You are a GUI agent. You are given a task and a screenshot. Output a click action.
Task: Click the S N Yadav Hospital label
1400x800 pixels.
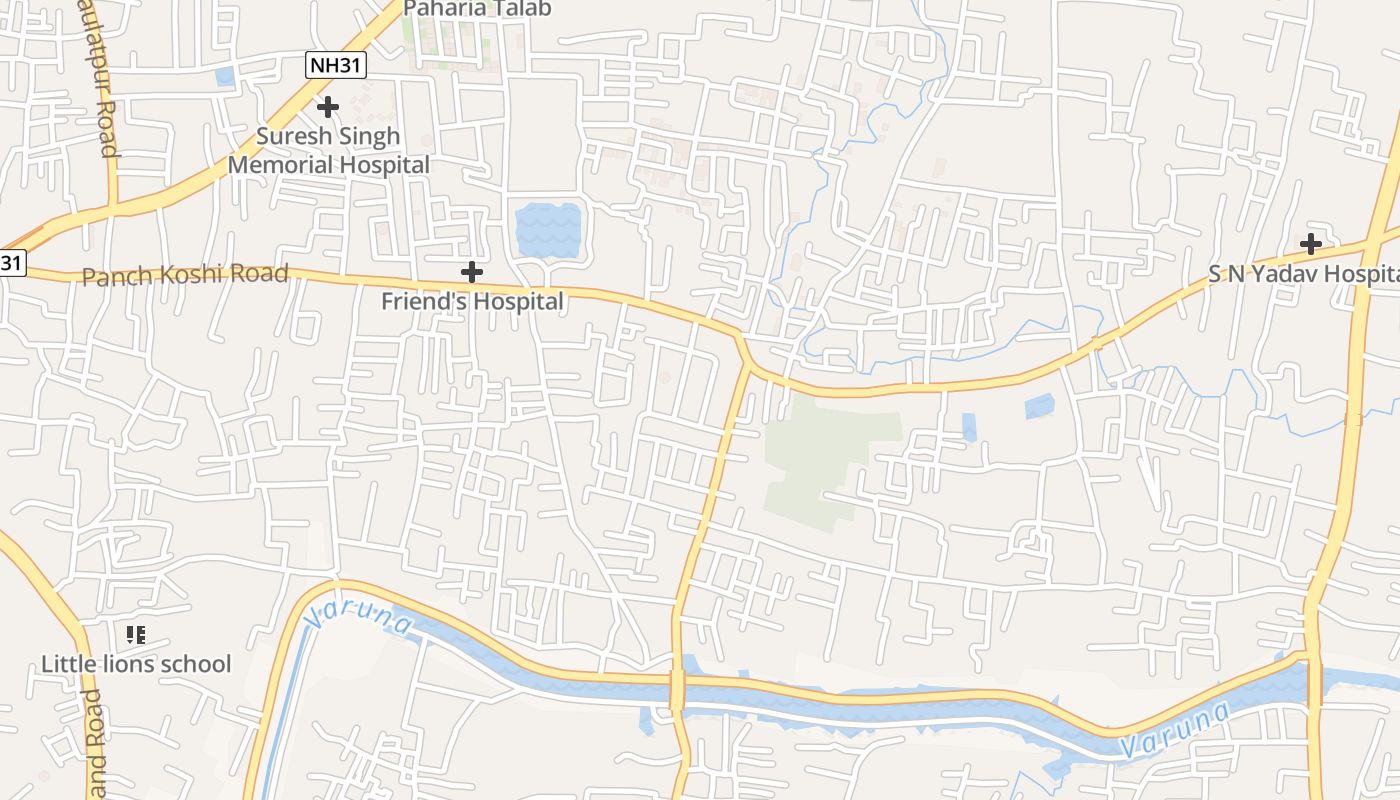tap(1303, 274)
